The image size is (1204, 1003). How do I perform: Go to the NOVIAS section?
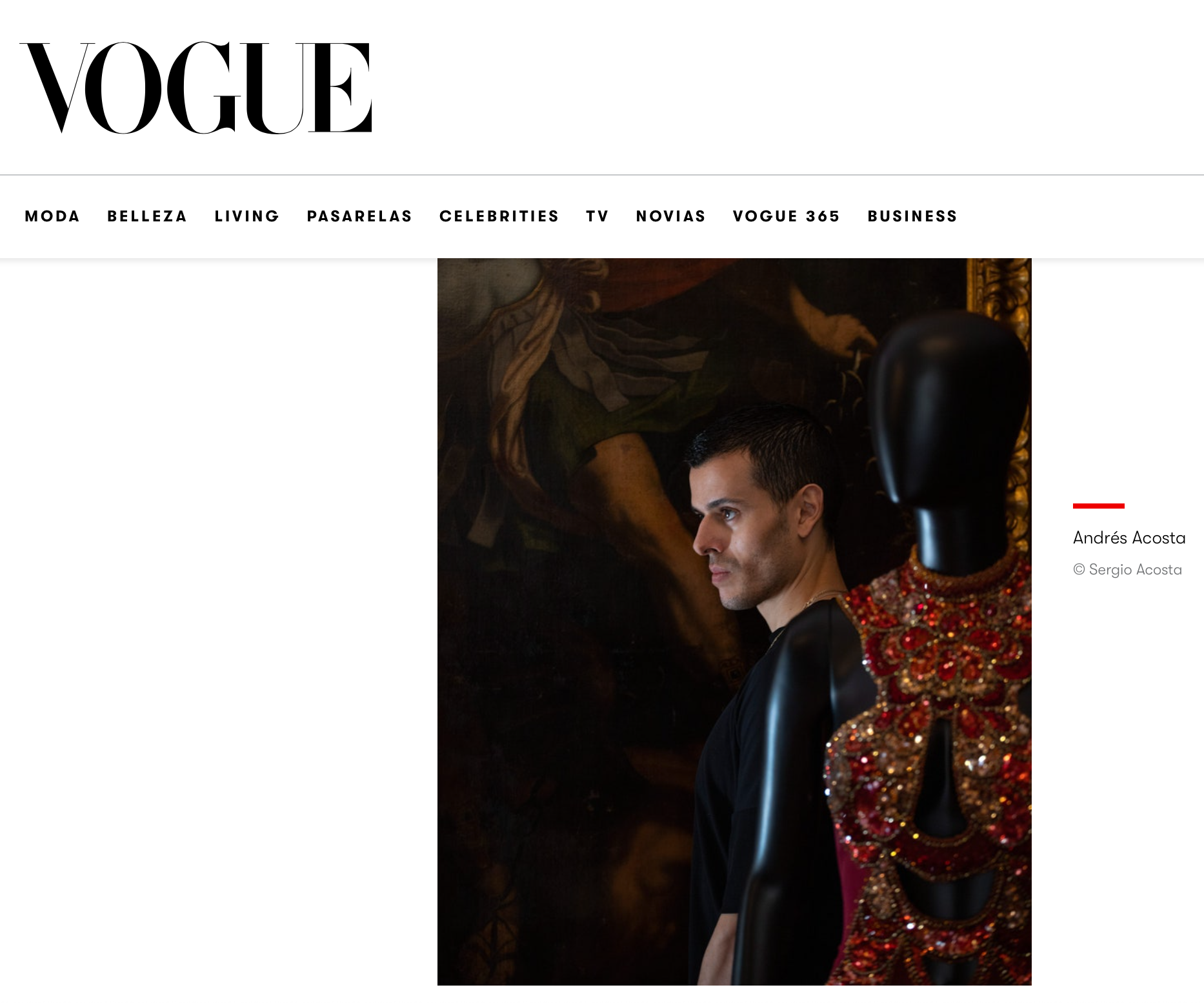pyautogui.click(x=671, y=216)
